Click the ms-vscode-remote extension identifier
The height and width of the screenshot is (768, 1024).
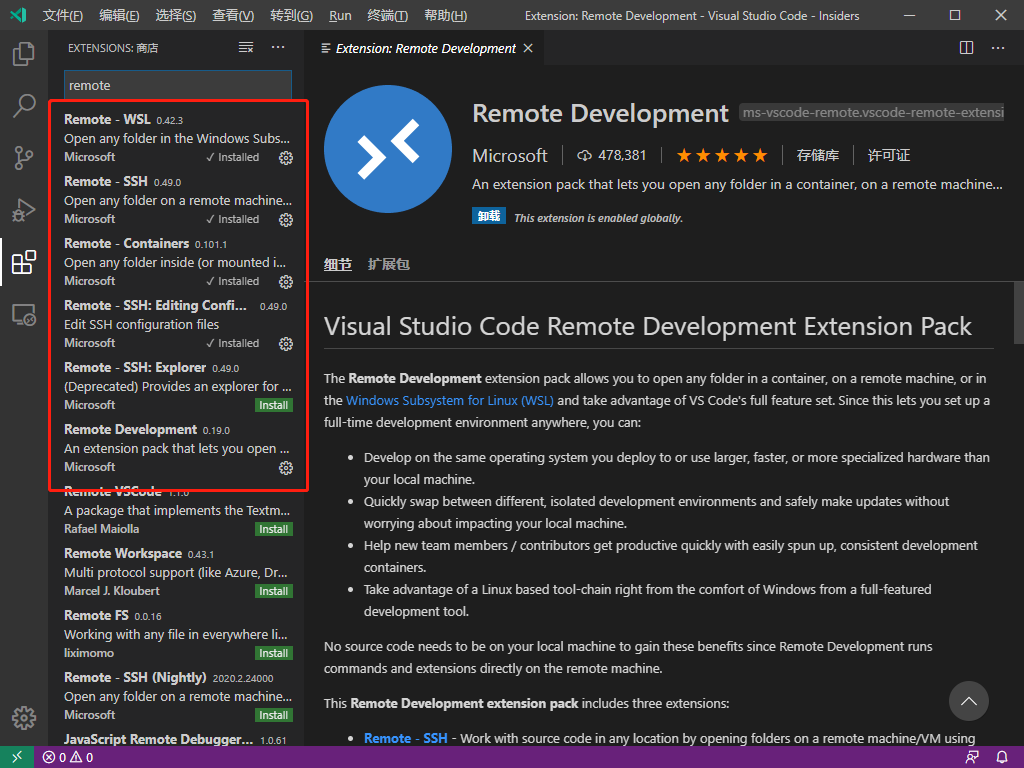(872, 113)
